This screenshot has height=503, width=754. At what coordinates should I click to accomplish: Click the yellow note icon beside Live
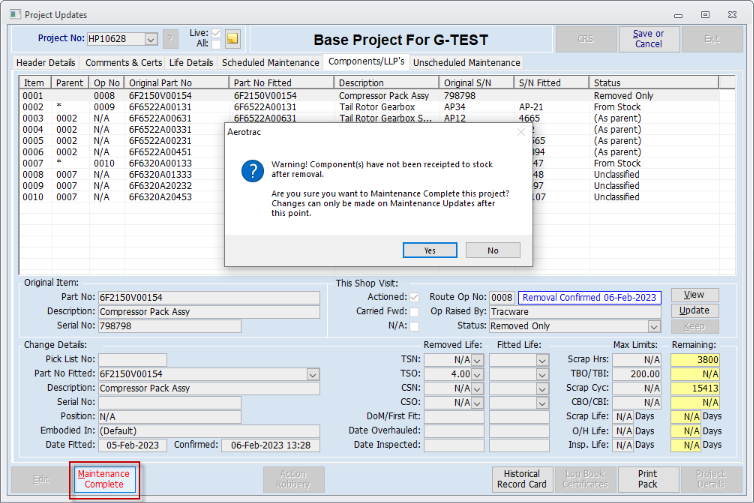(232, 39)
